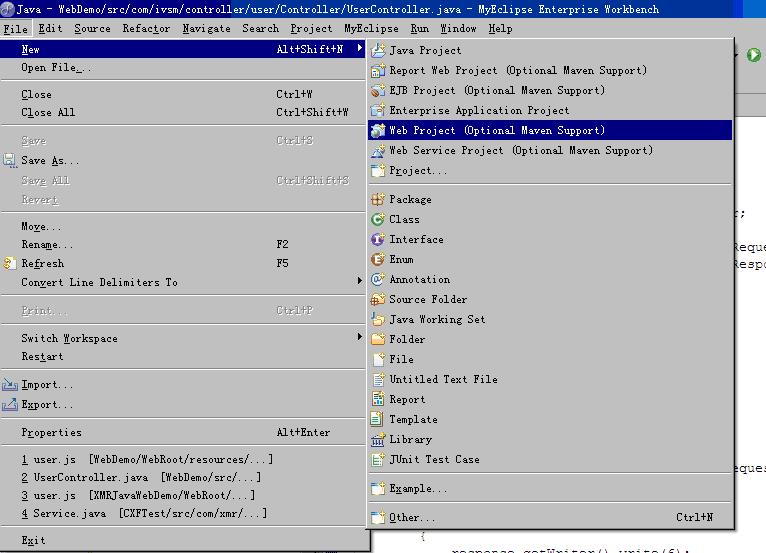This screenshot has height=553, width=766.
Task: Click the Enterprise Application Project icon
Action: tap(378, 110)
